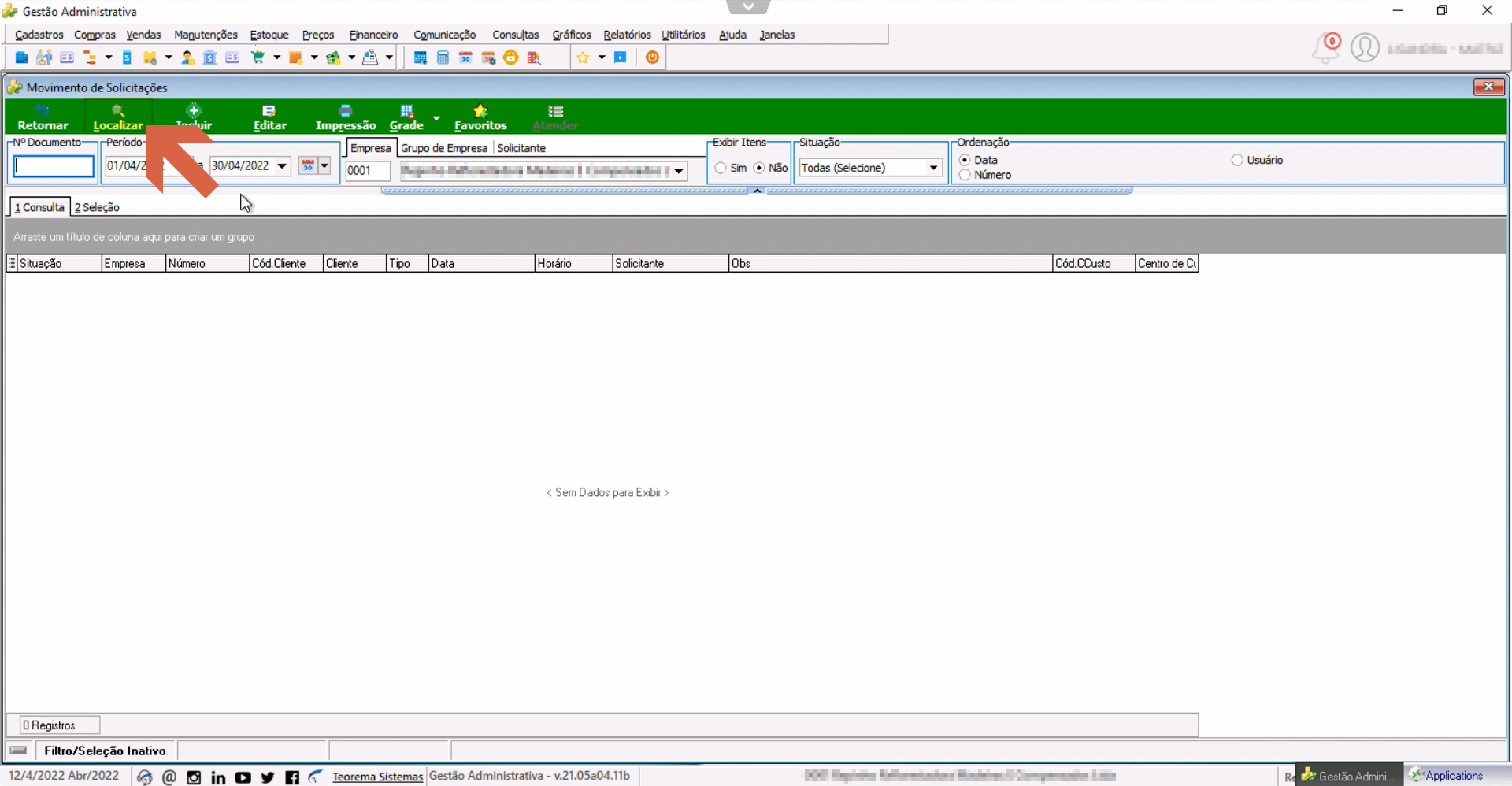This screenshot has height=786, width=1512.
Task: Open the Teorema Sistemas link
Action: [x=377, y=777]
